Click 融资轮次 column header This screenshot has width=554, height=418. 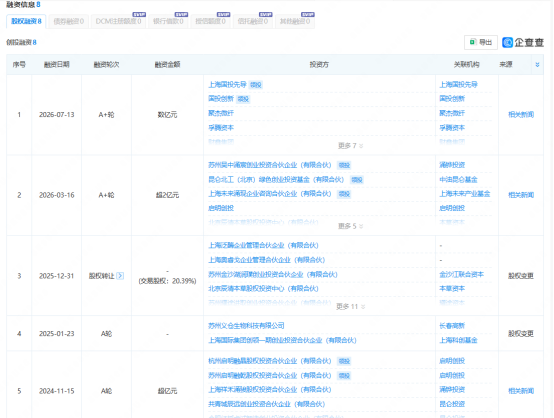(x=106, y=64)
